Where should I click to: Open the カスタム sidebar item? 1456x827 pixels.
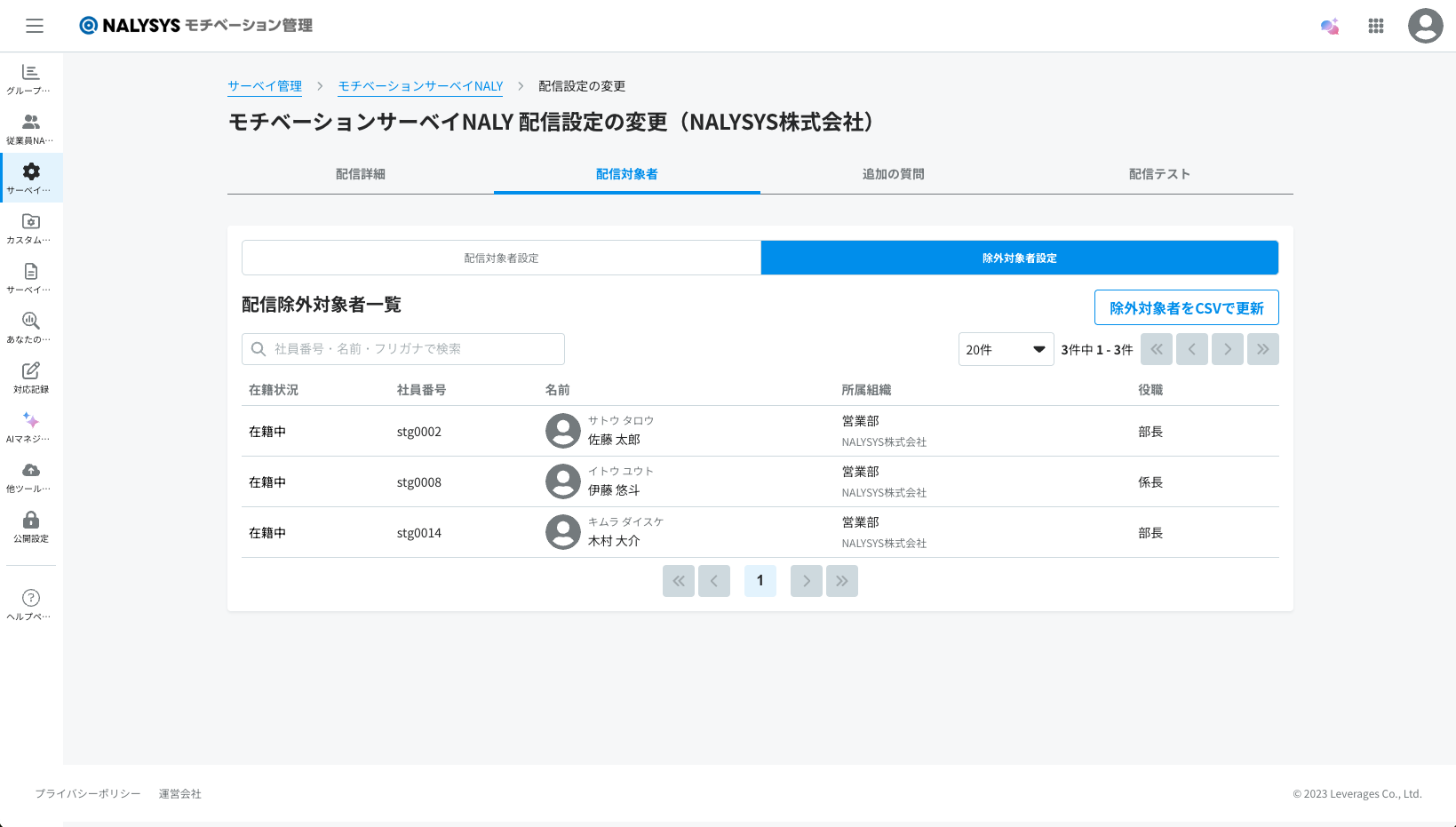point(31,228)
